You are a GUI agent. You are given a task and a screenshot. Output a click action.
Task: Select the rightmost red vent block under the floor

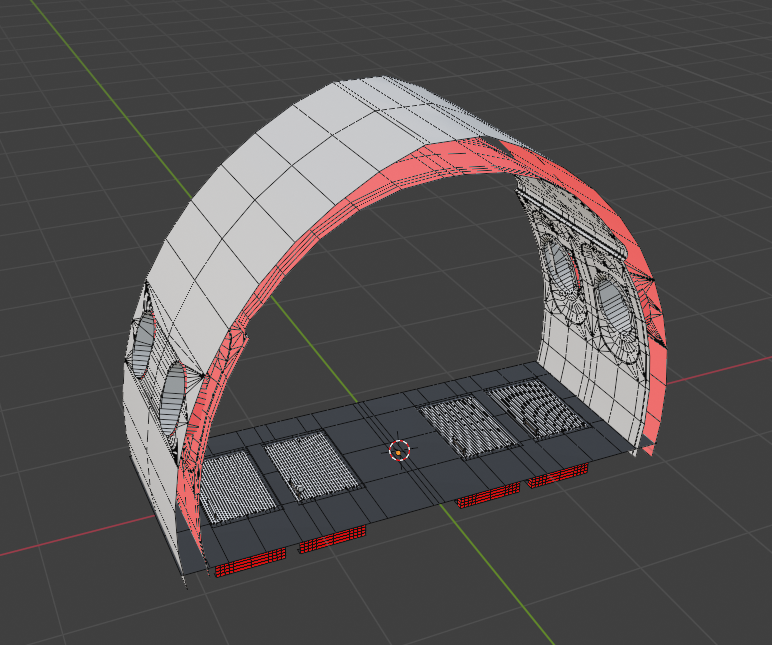pos(558,476)
